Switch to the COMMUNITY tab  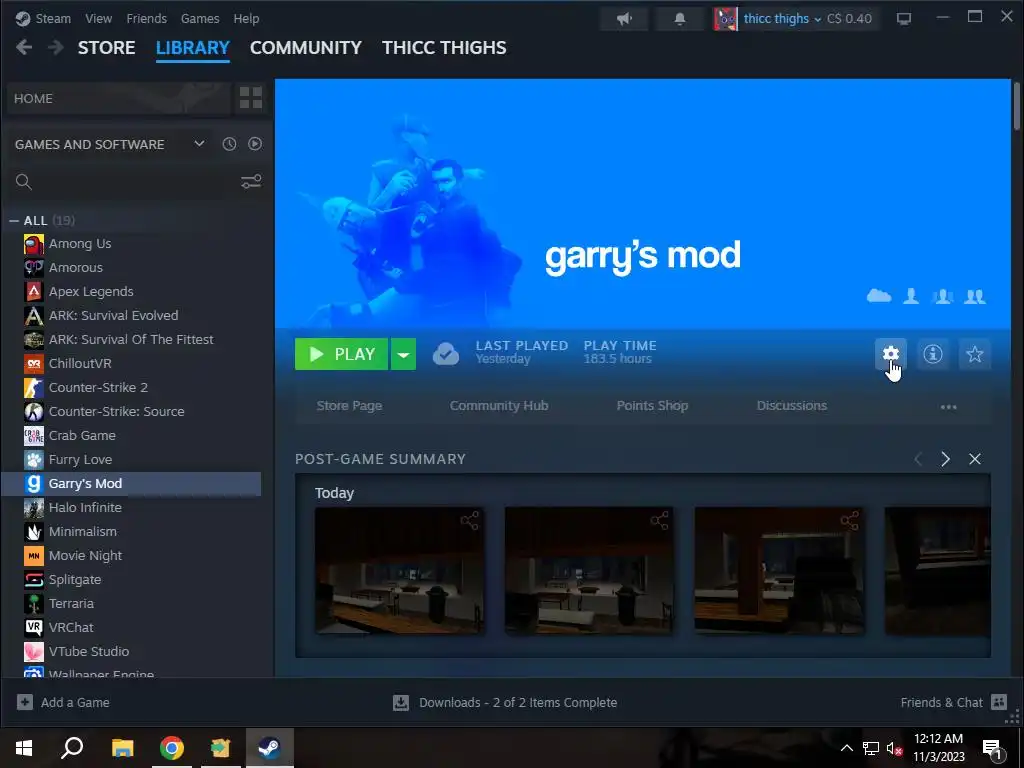[306, 48]
